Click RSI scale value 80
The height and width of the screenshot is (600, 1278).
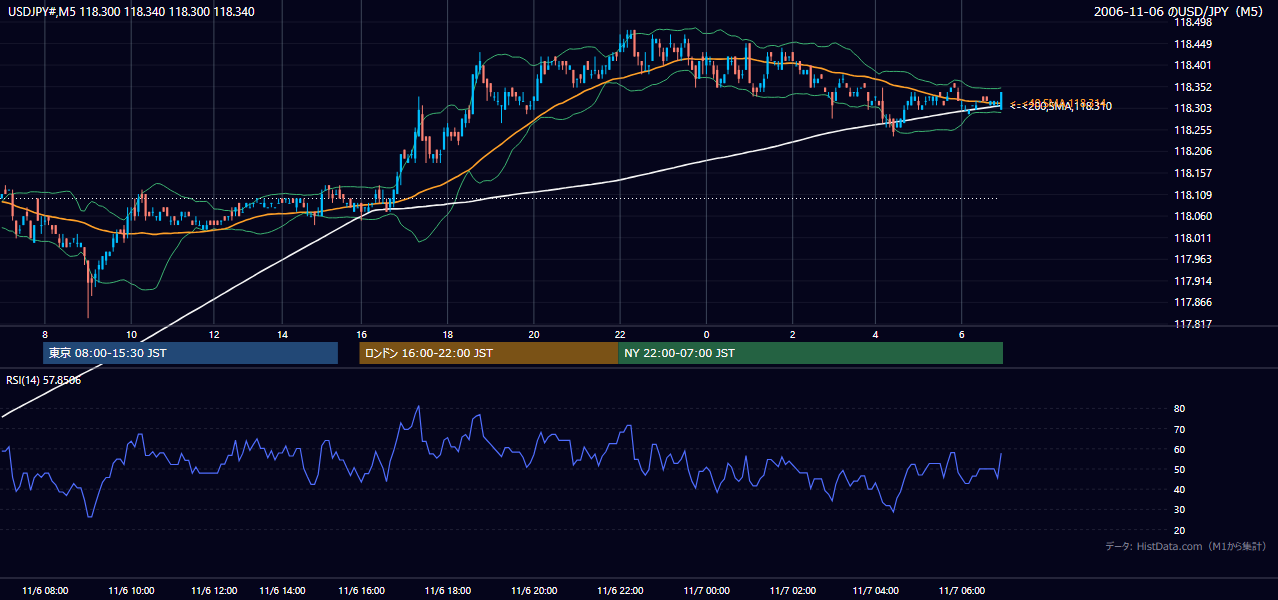tap(1180, 409)
